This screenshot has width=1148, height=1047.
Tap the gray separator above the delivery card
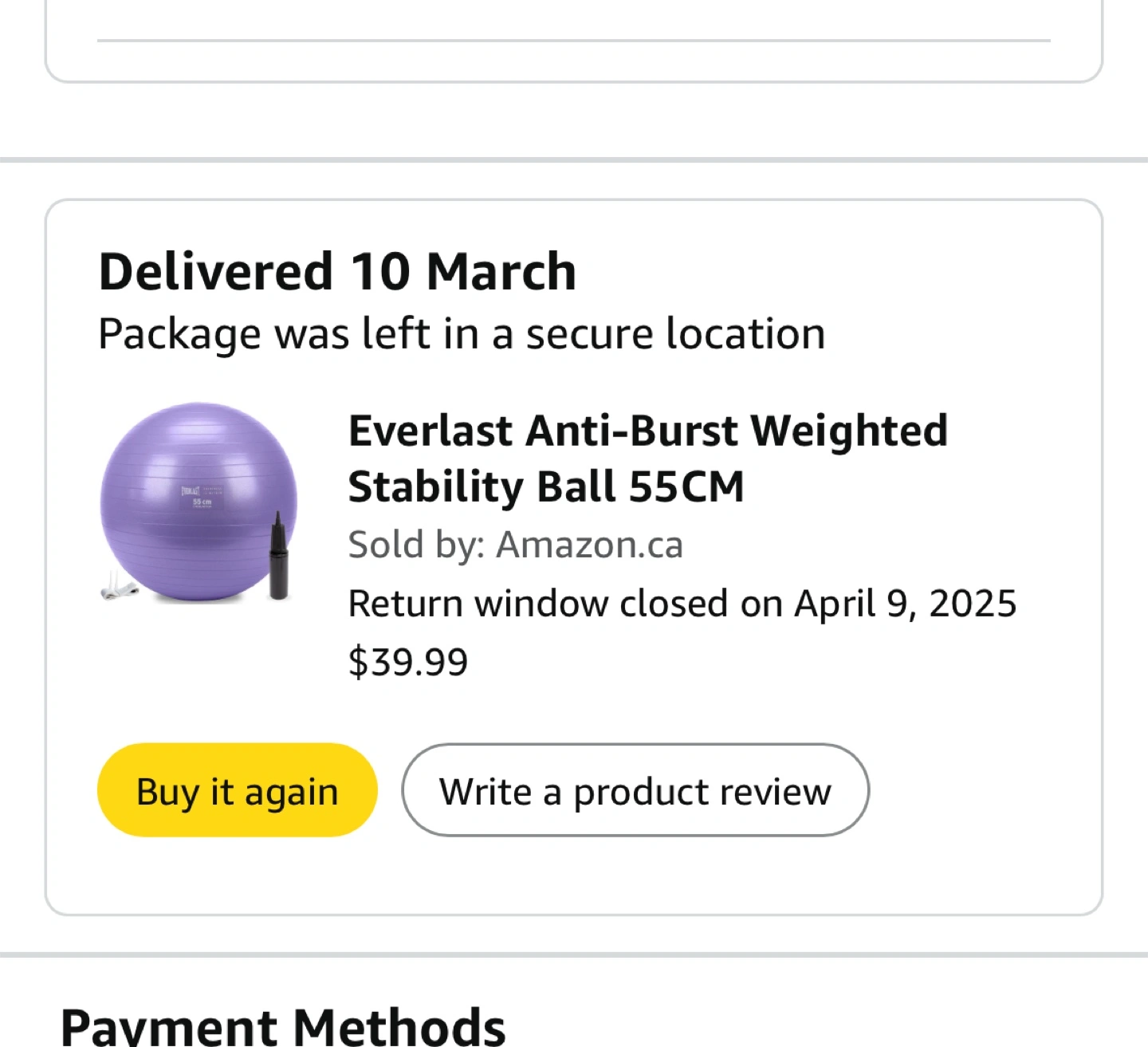(574, 160)
